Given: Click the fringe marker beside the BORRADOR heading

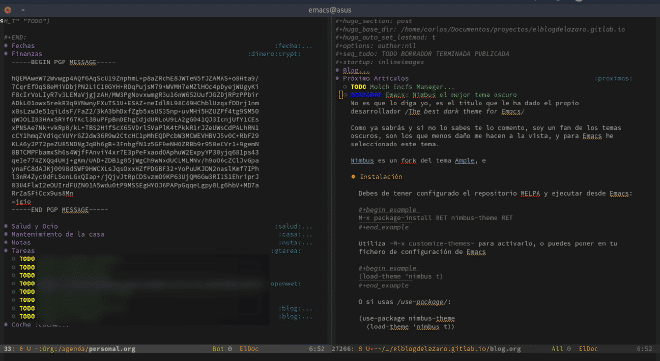Looking at the screenshot, I should (x=341, y=95).
